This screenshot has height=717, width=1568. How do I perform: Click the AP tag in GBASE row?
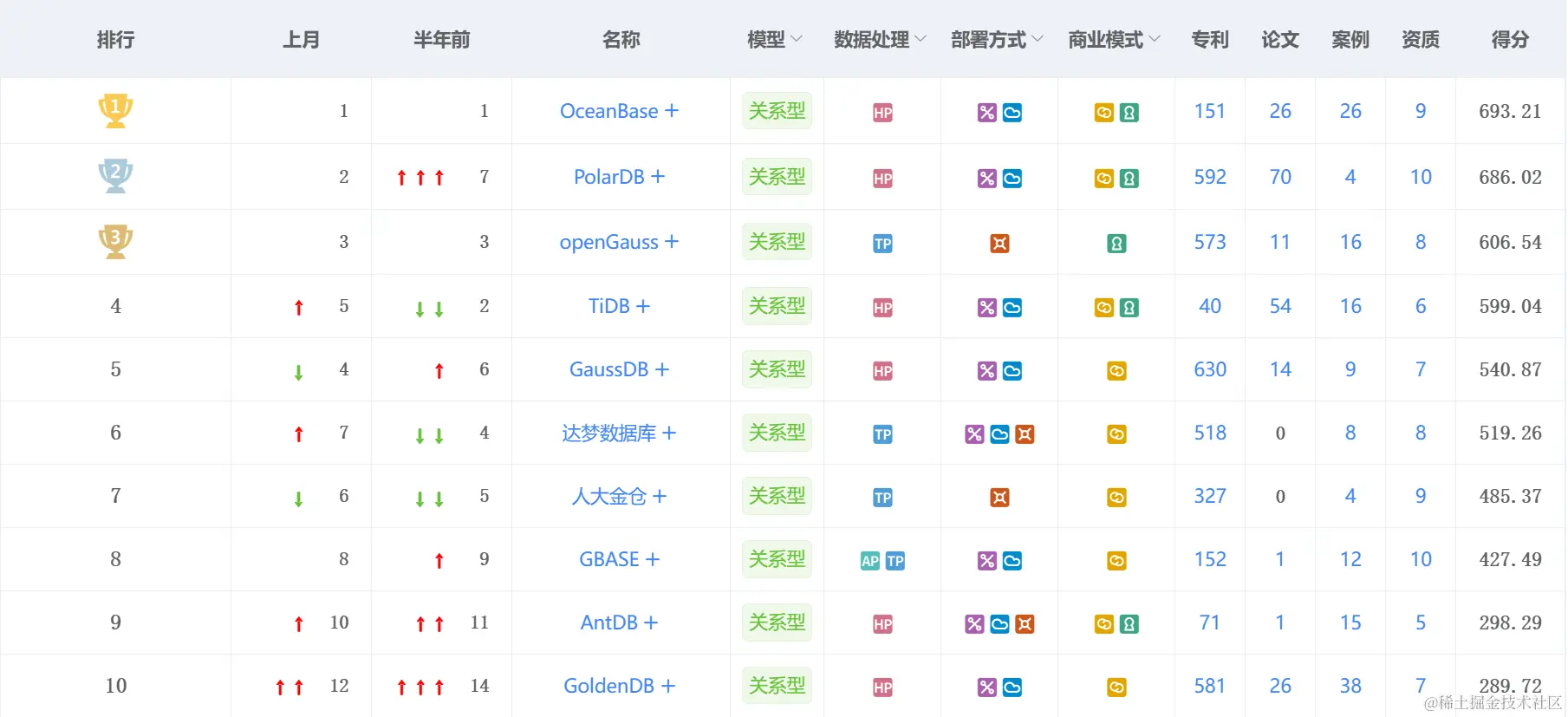tap(870, 561)
